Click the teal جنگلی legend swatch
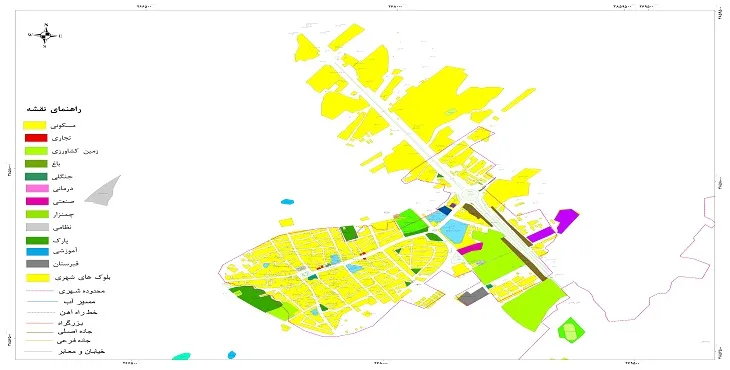Image resolution: width=730 pixels, height=370 pixels. 36,176
